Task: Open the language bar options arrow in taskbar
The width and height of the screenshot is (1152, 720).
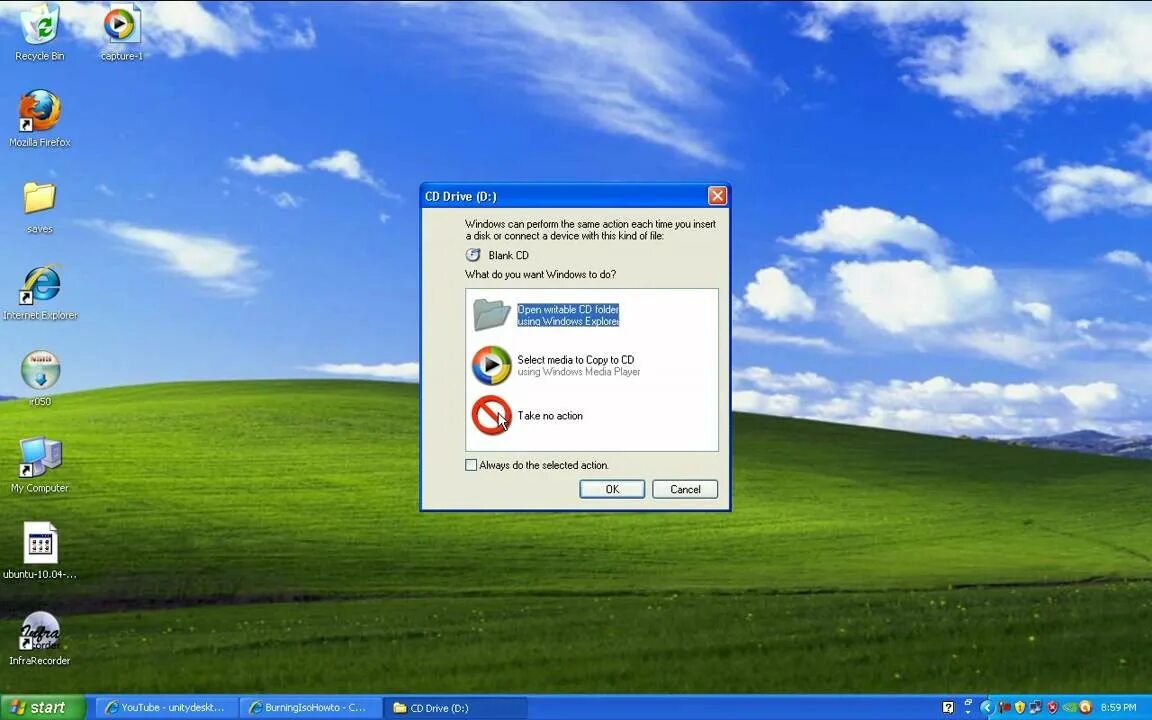Action: [x=968, y=712]
